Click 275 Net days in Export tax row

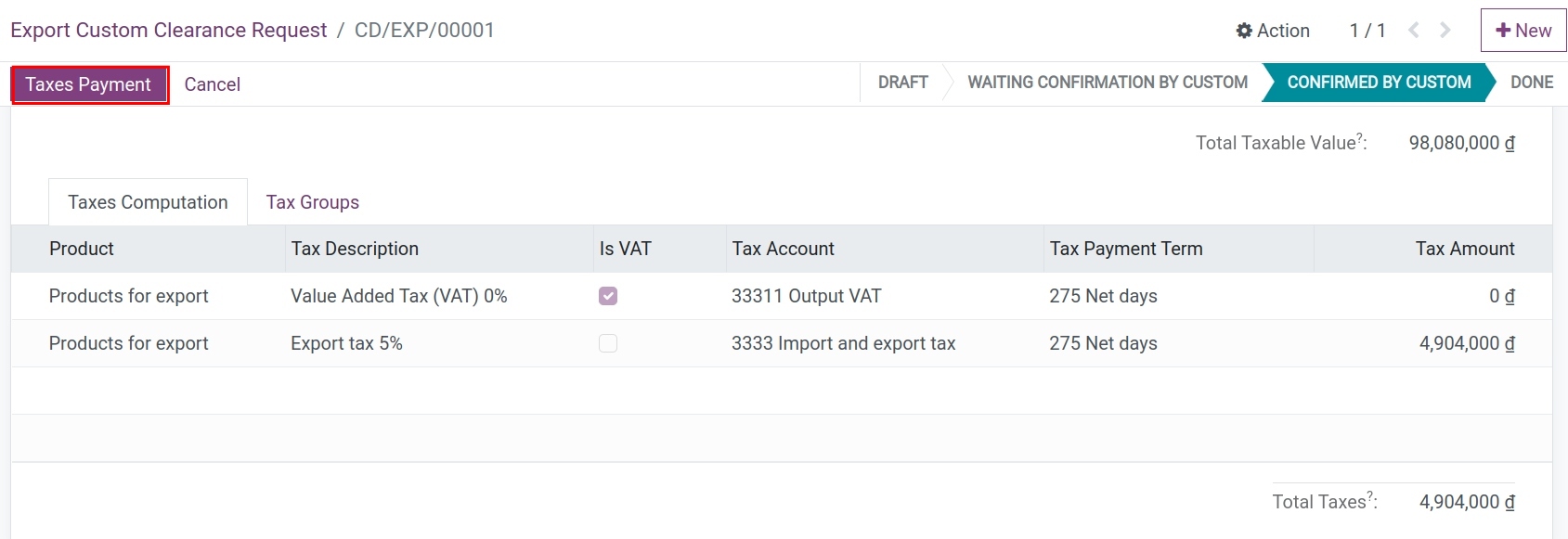[x=1103, y=343]
